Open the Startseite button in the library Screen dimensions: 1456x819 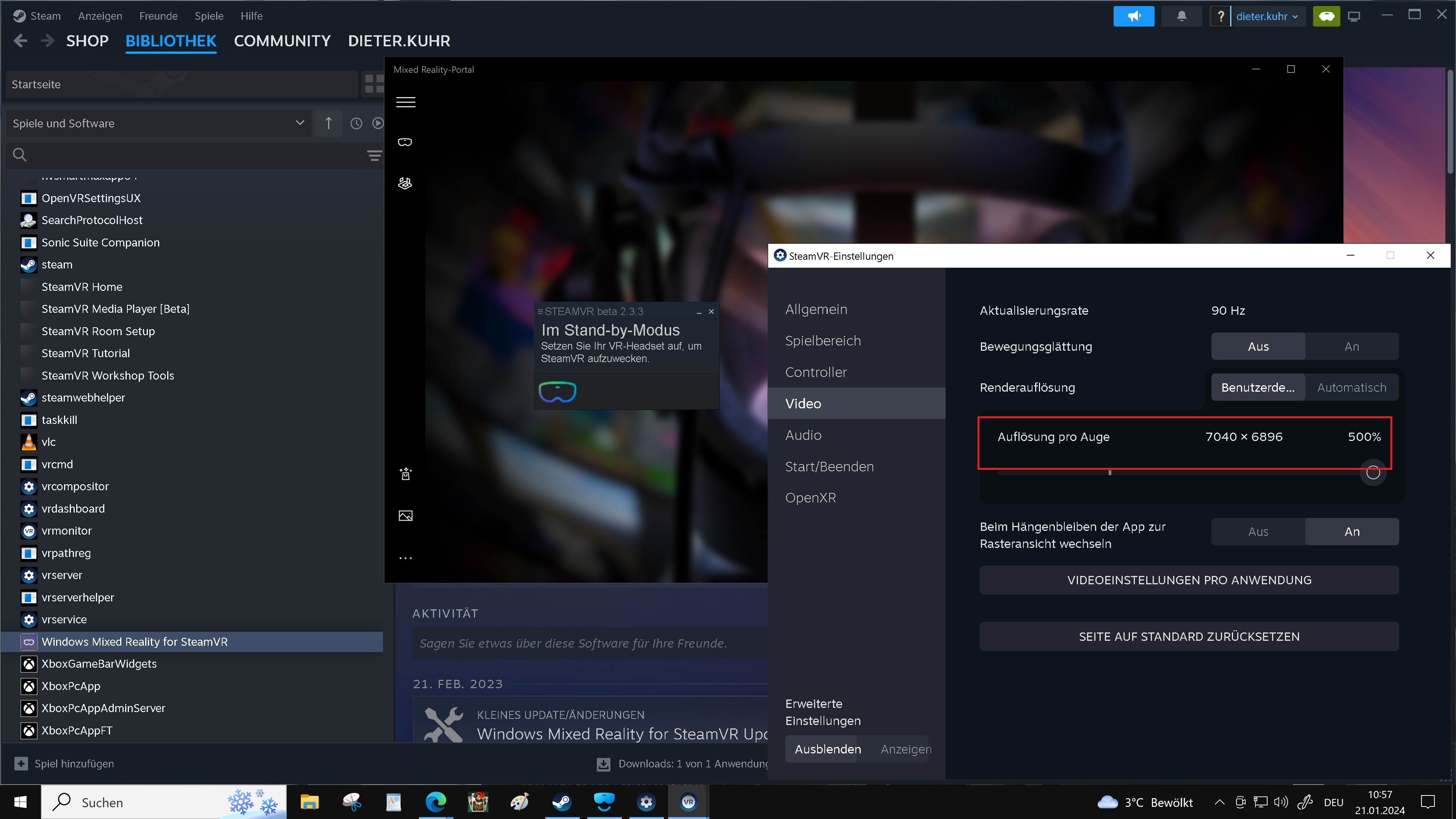pos(182,84)
